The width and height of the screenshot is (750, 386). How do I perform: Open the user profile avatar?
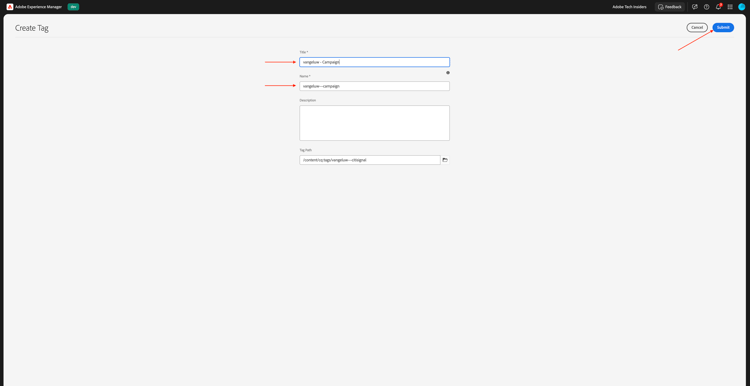[x=742, y=7]
